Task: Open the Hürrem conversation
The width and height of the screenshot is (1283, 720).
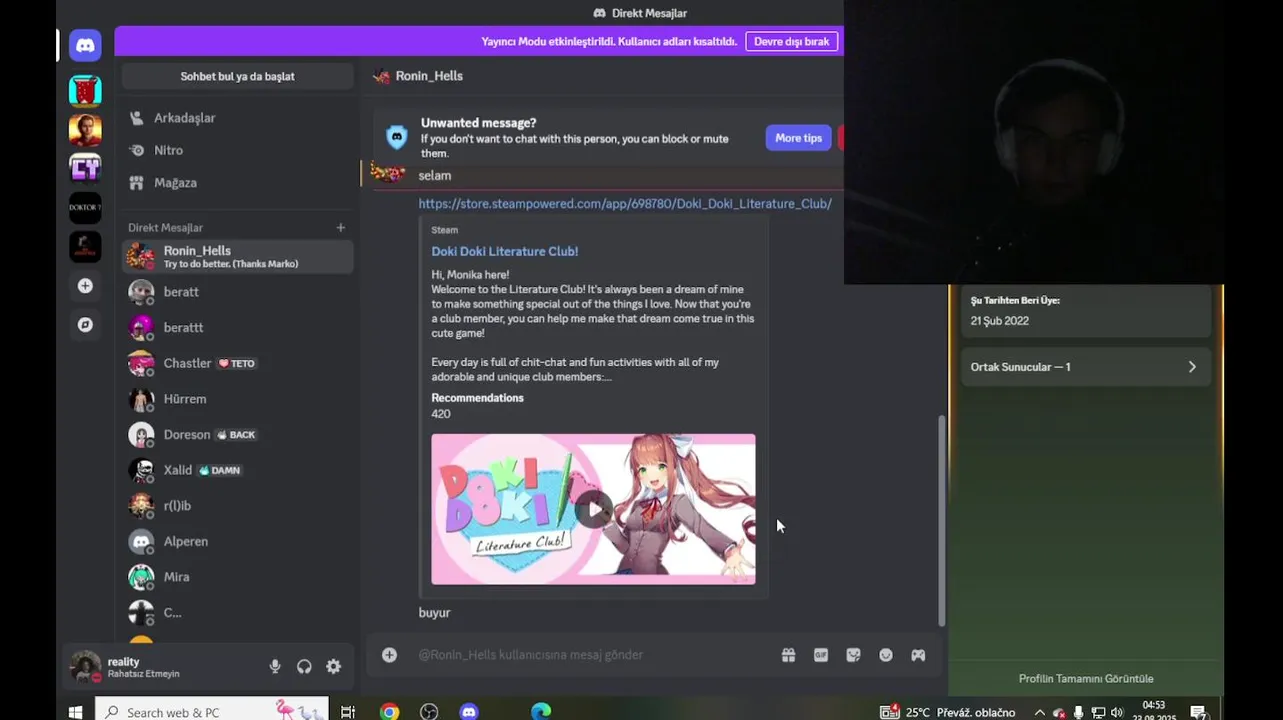Action: tap(237, 399)
